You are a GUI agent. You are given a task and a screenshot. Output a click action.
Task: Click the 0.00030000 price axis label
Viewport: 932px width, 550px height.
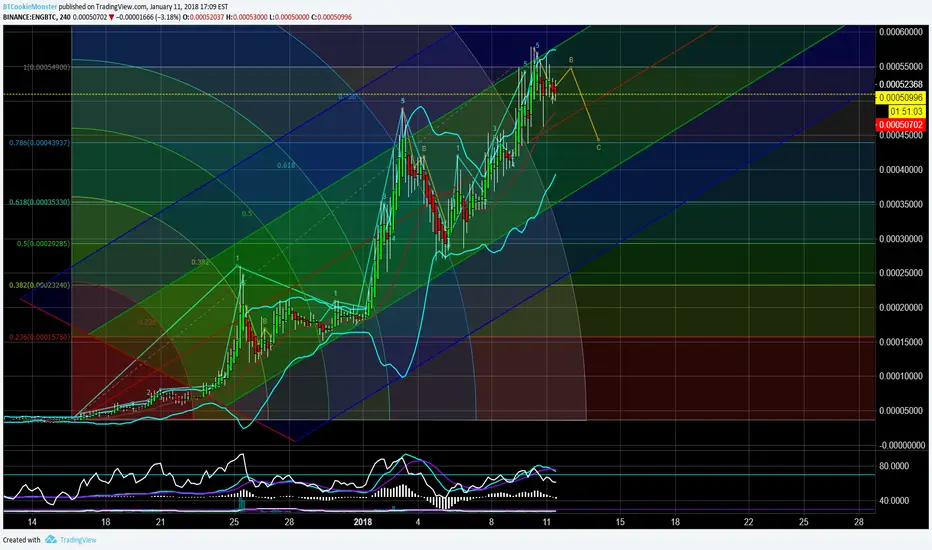pos(902,238)
